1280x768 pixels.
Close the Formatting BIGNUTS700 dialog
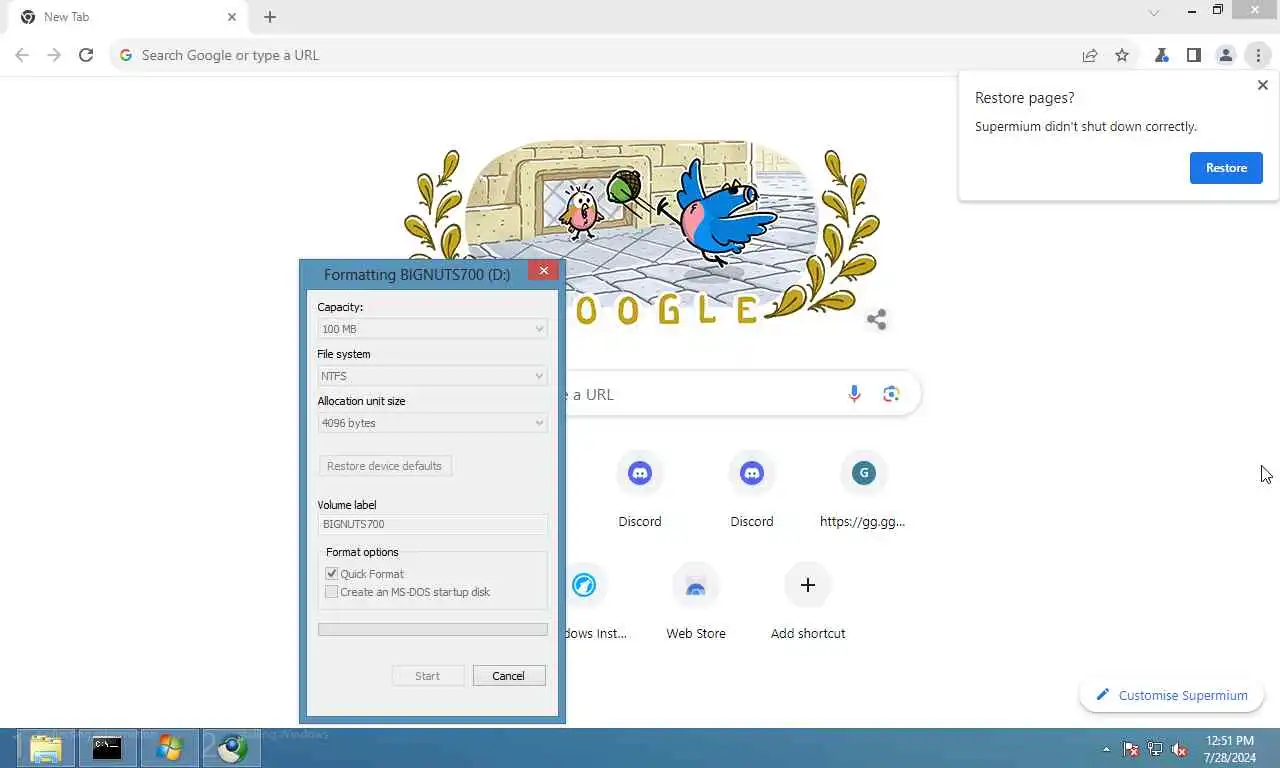point(544,270)
